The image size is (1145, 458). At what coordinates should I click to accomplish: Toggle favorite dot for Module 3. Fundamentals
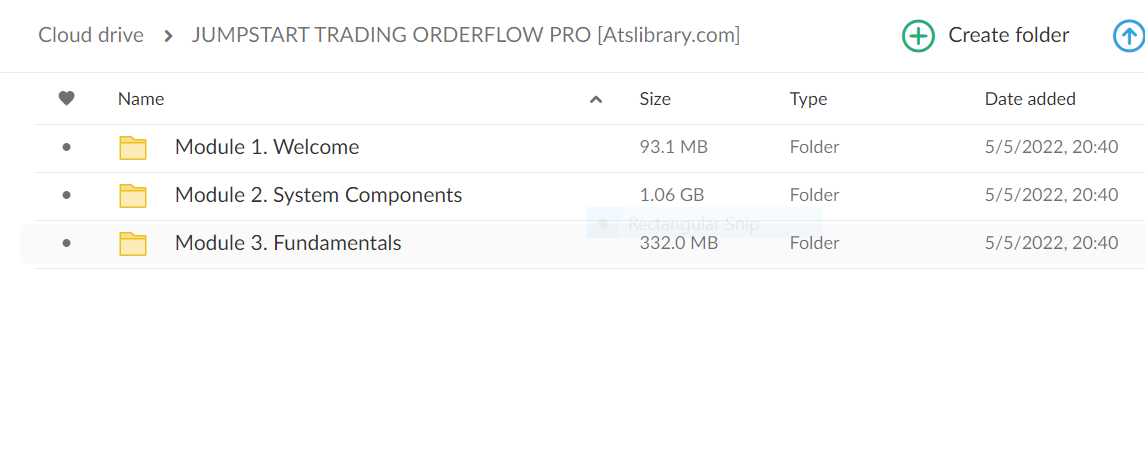(x=66, y=243)
